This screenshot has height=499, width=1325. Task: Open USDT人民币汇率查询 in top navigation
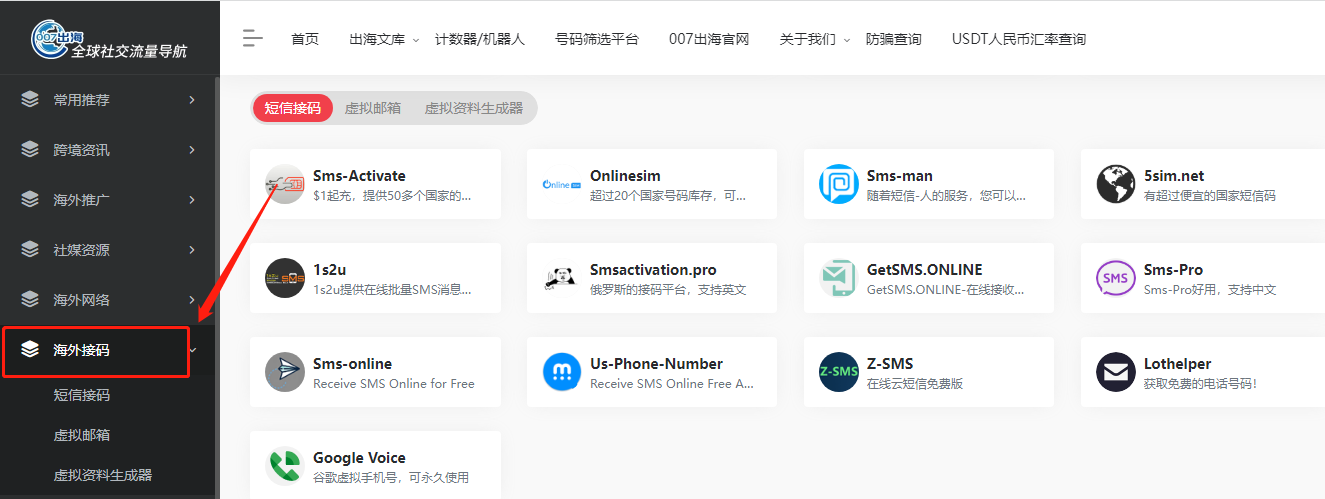click(1019, 40)
